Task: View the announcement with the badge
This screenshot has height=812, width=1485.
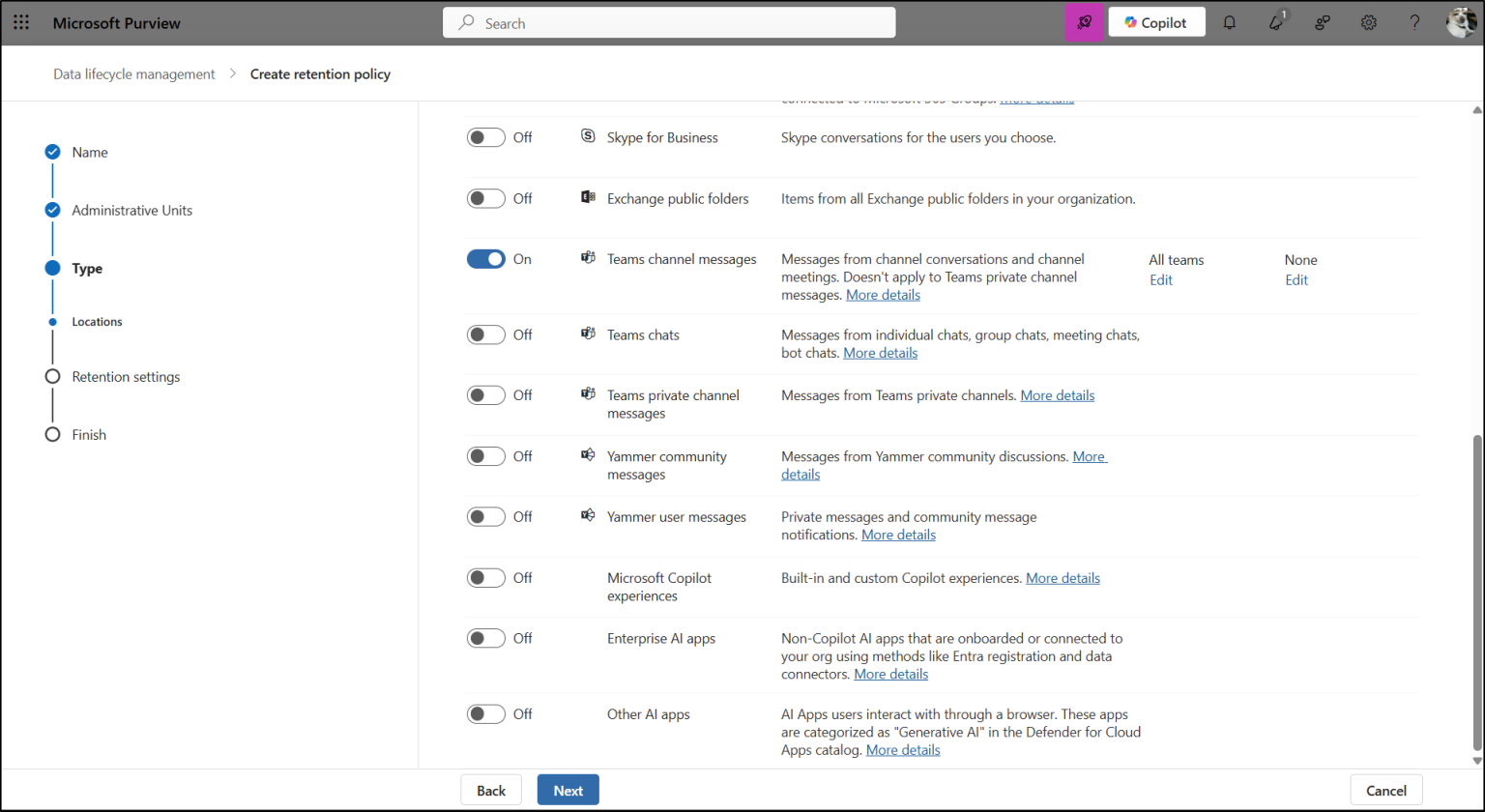Action: pyautogui.click(x=1275, y=21)
